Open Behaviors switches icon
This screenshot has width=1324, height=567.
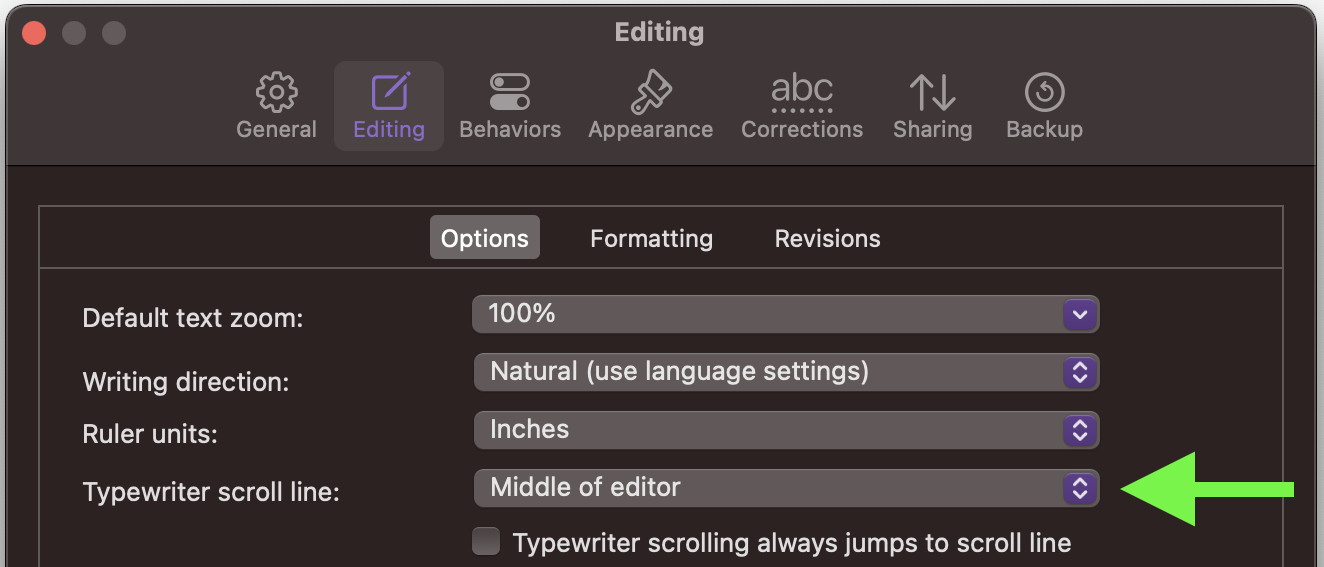pyautogui.click(x=510, y=93)
